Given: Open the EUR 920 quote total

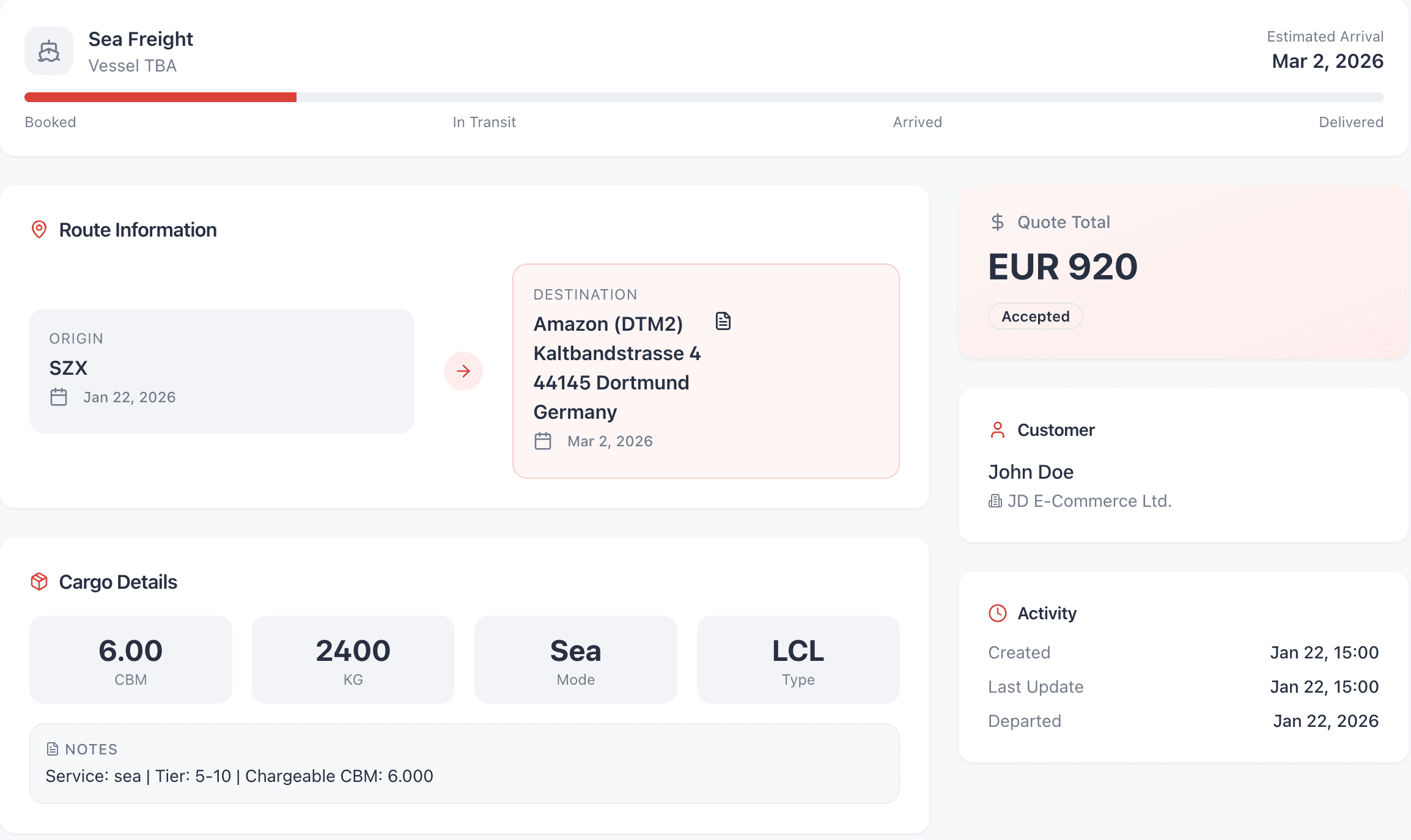Looking at the screenshot, I should [x=1063, y=267].
